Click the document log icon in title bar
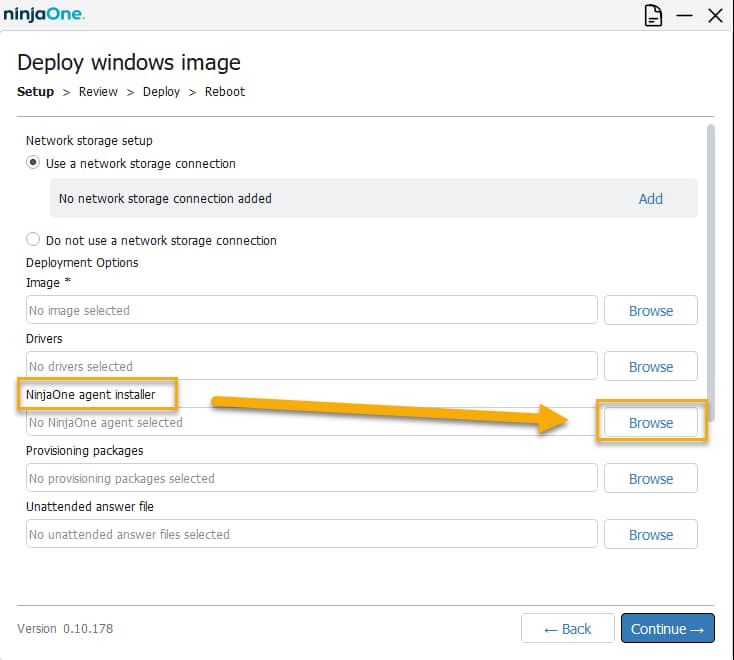The image size is (734, 660). [x=654, y=16]
